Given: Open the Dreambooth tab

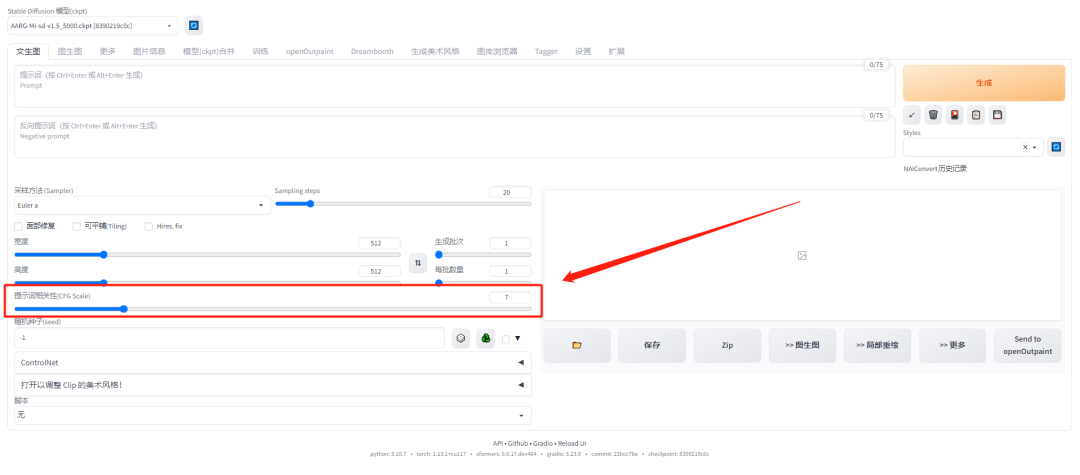Looking at the screenshot, I should click(372, 51).
